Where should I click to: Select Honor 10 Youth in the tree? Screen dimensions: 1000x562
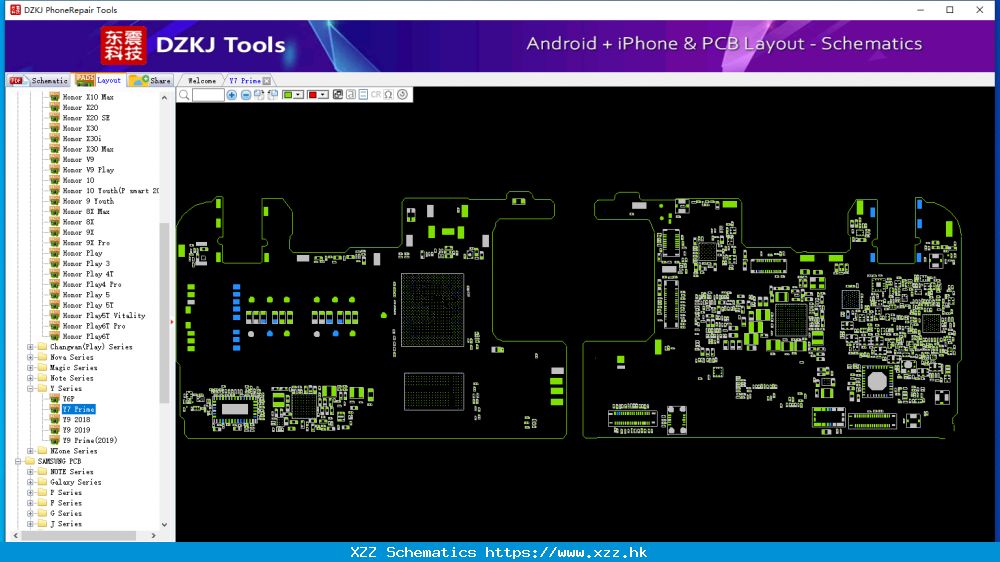pyautogui.click(x=110, y=191)
